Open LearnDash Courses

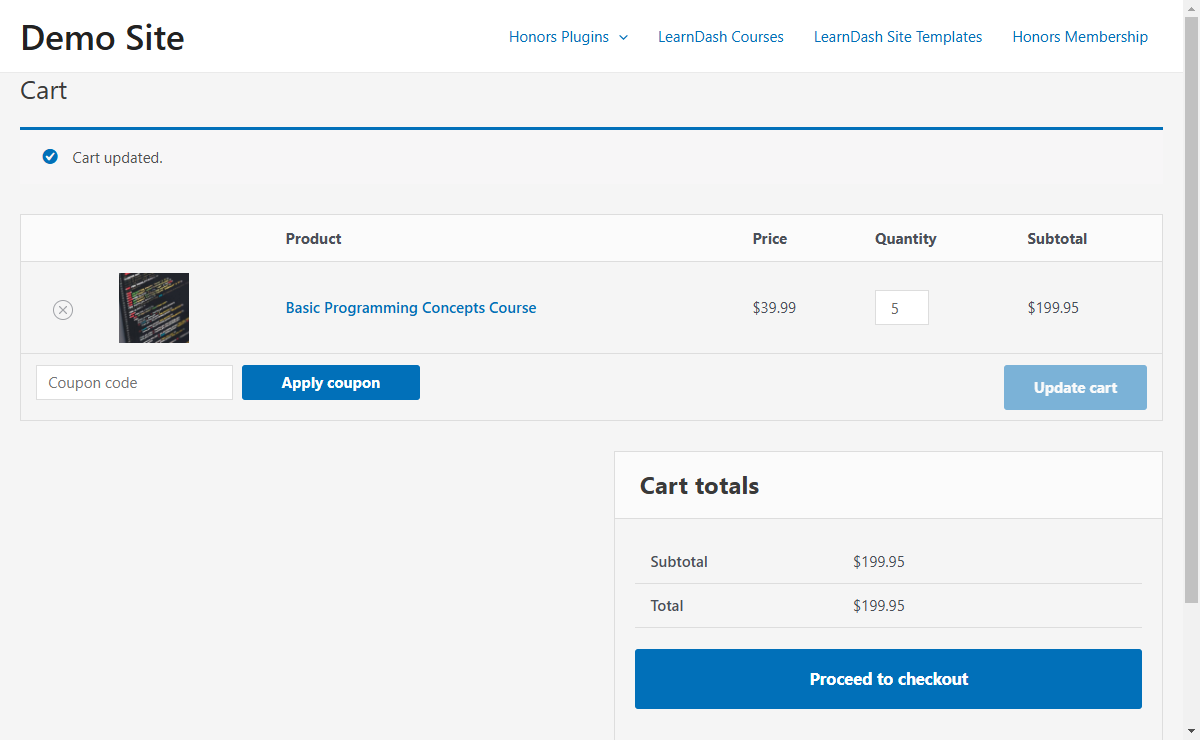point(721,36)
